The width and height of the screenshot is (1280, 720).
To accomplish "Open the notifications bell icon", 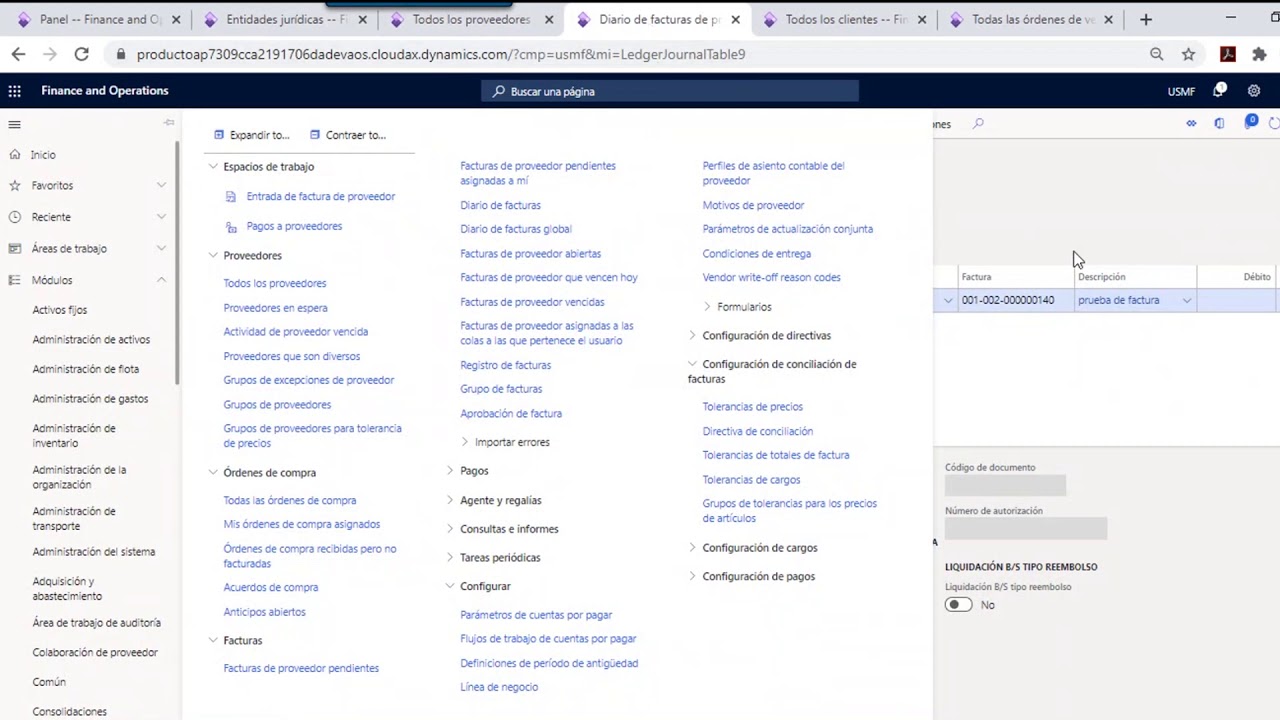I will point(1219,91).
